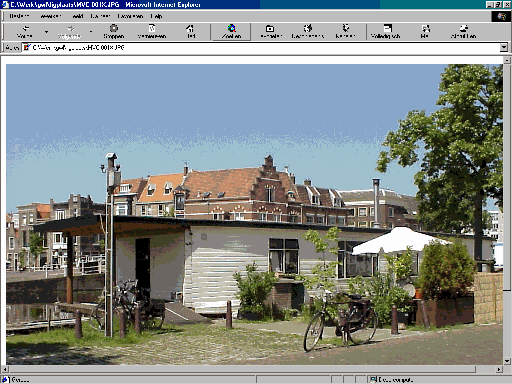Click the Internet Explorer throbber logo
Screen dimensions: 512x384
click(x=501, y=16)
